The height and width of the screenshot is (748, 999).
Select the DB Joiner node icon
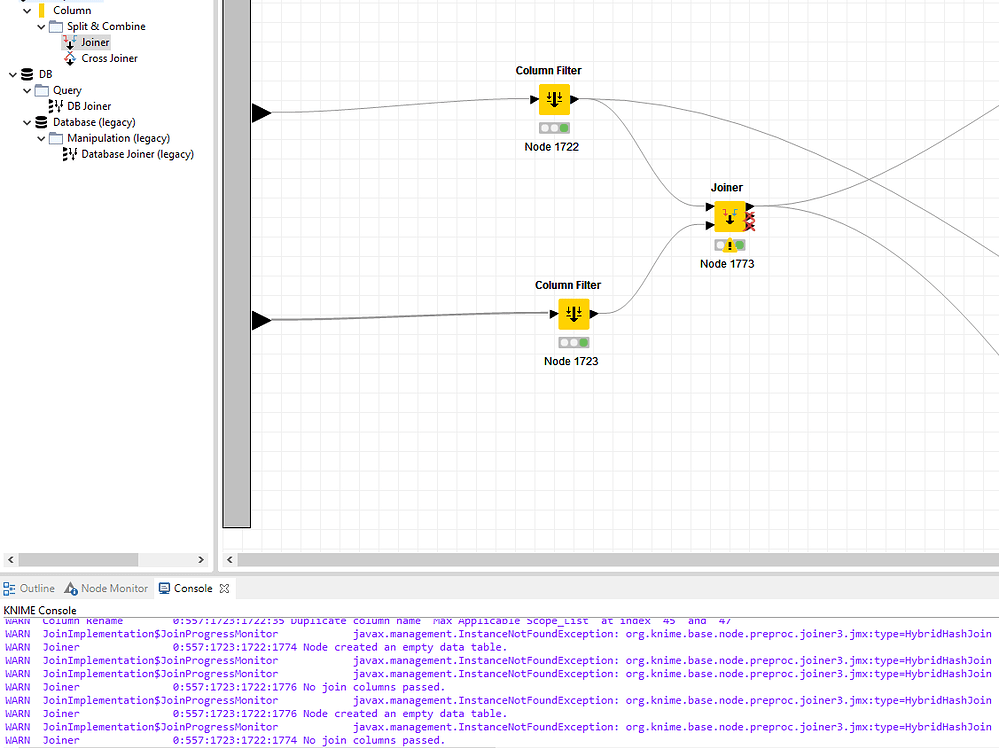(x=54, y=106)
